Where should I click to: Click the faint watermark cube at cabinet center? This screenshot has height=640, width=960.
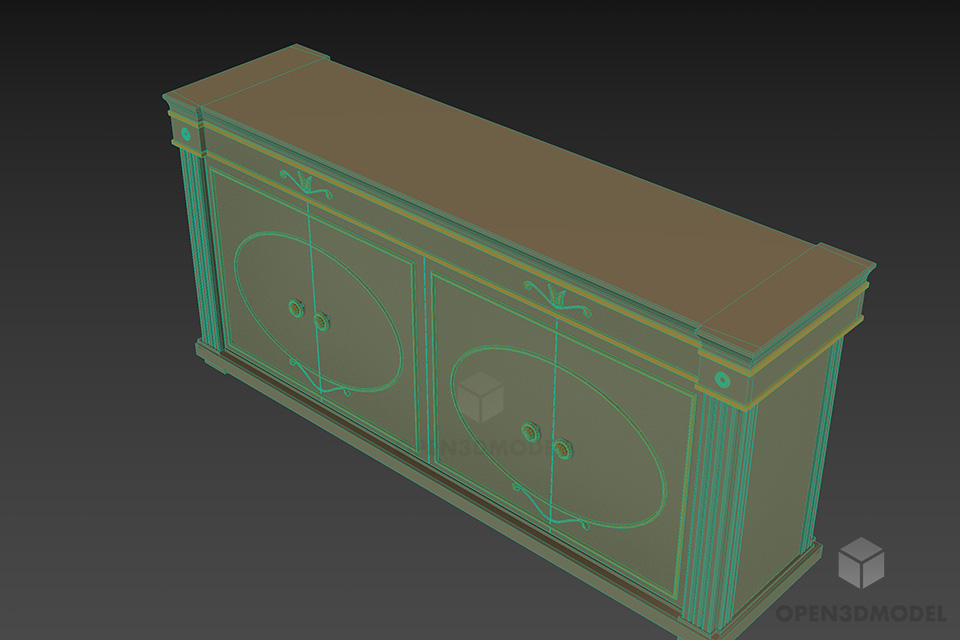pos(482,399)
